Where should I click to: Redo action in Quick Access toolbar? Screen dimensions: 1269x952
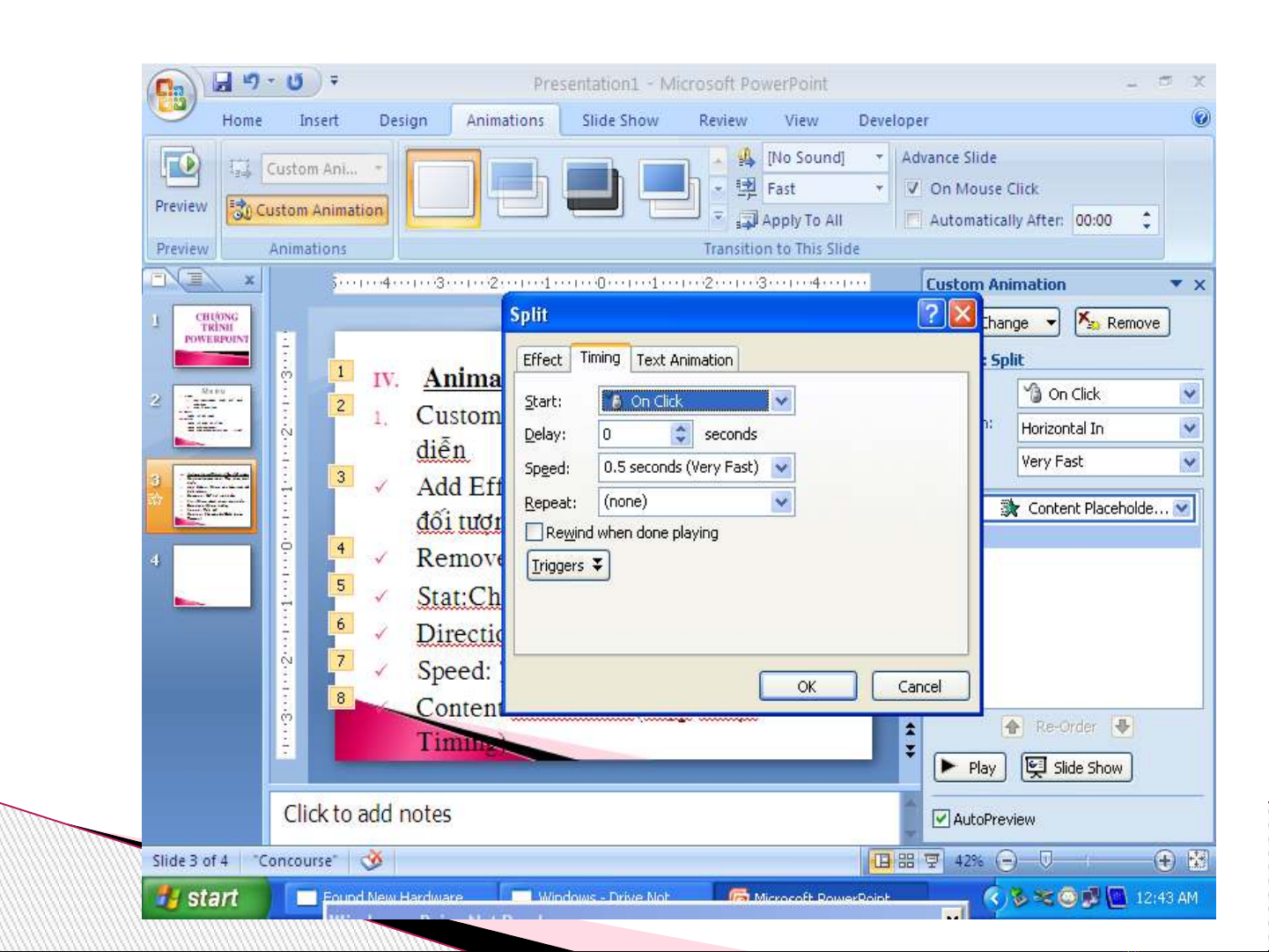point(295,82)
